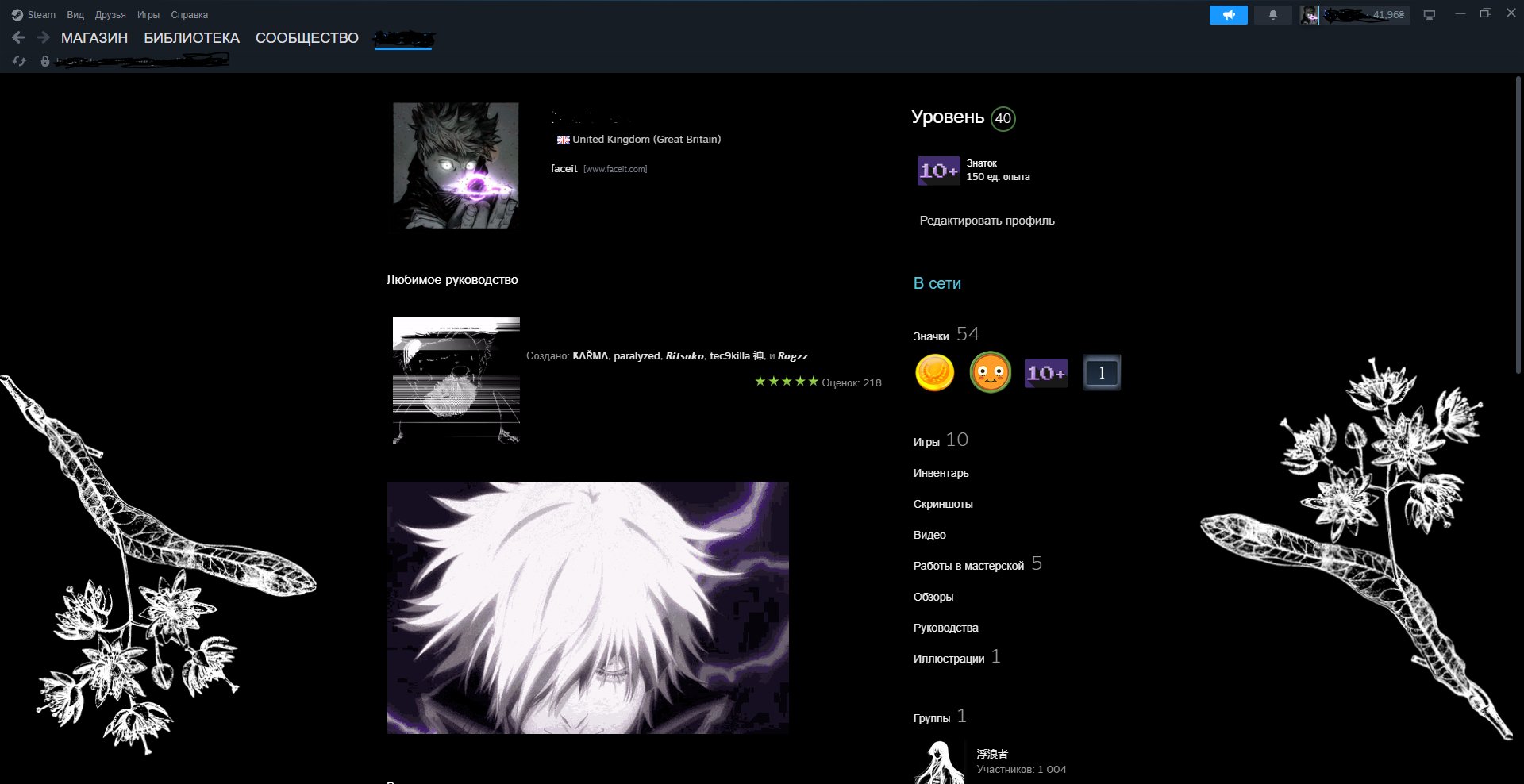
Task: Open the Скриншоты link
Action: click(942, 504)
